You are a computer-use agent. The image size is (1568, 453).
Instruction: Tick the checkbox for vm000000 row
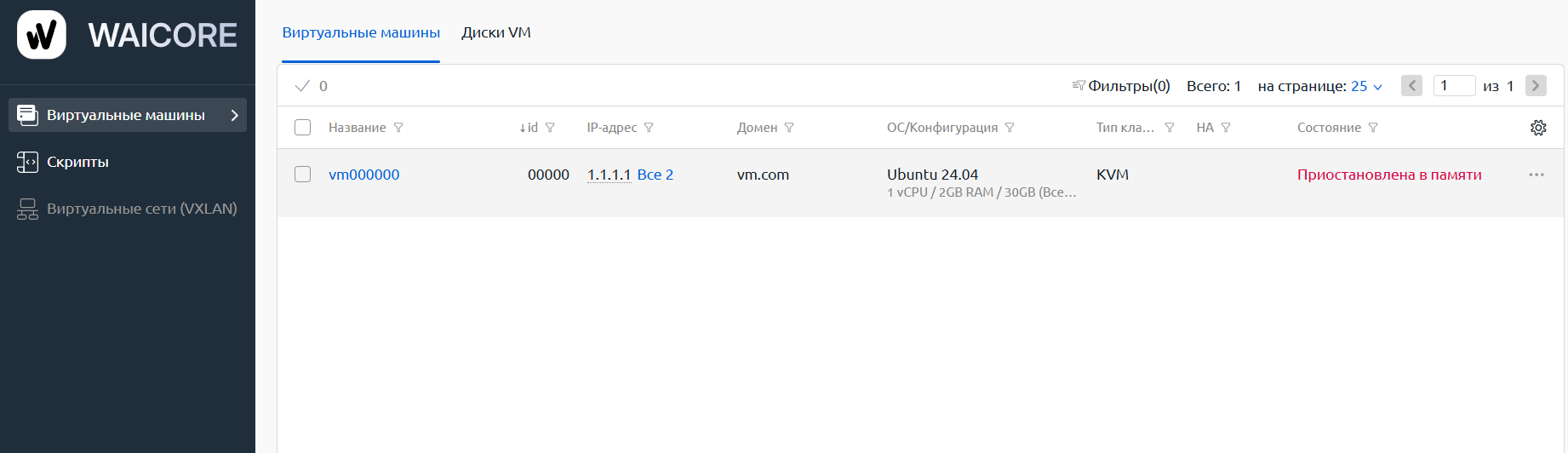(x=303, y=175)
